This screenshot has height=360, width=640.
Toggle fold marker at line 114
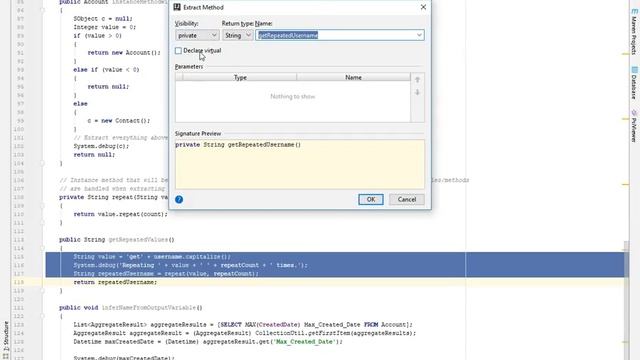pos(42,248)
